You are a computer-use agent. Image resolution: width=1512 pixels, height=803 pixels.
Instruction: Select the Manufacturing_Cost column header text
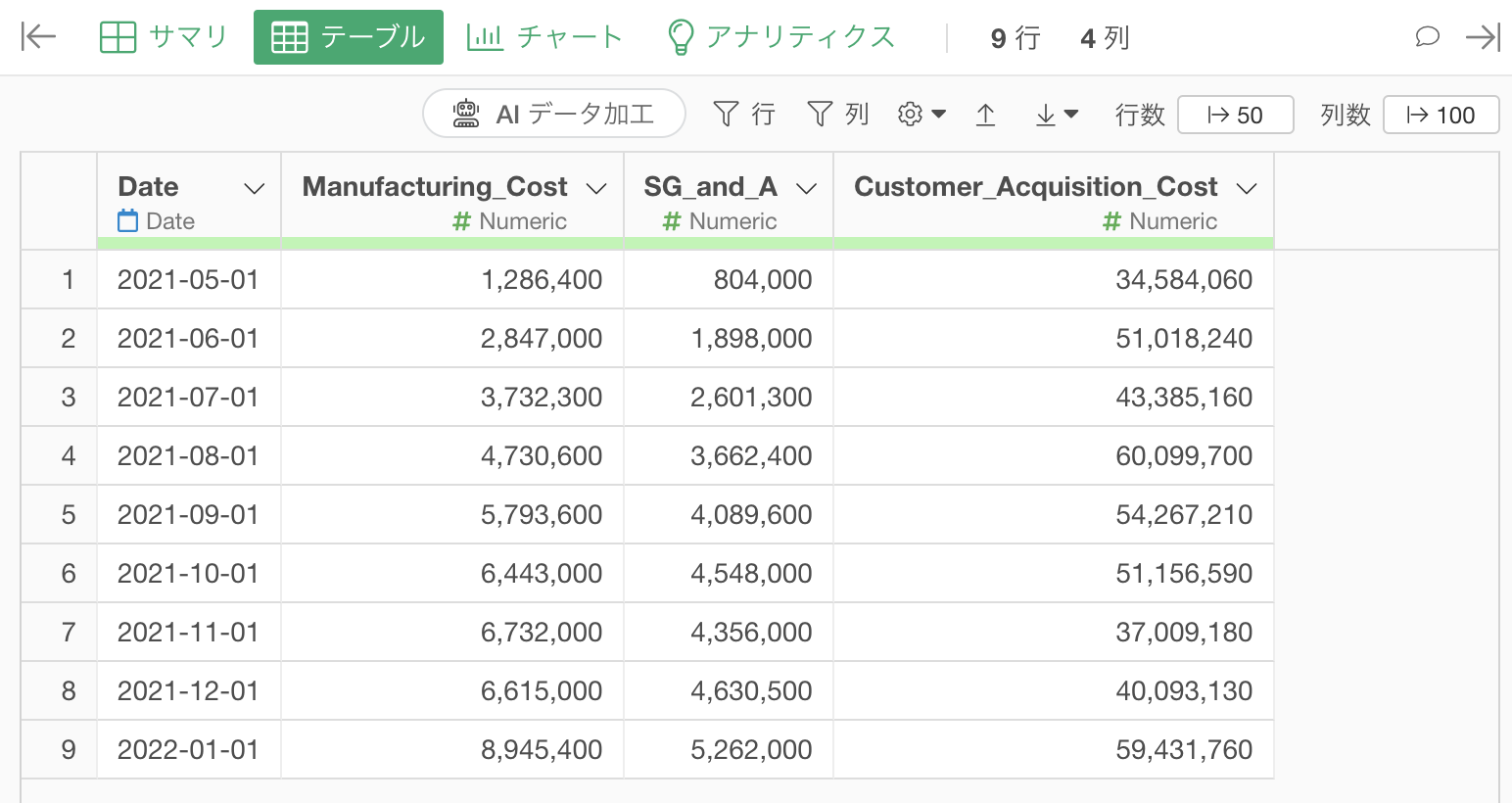(435, 187)
